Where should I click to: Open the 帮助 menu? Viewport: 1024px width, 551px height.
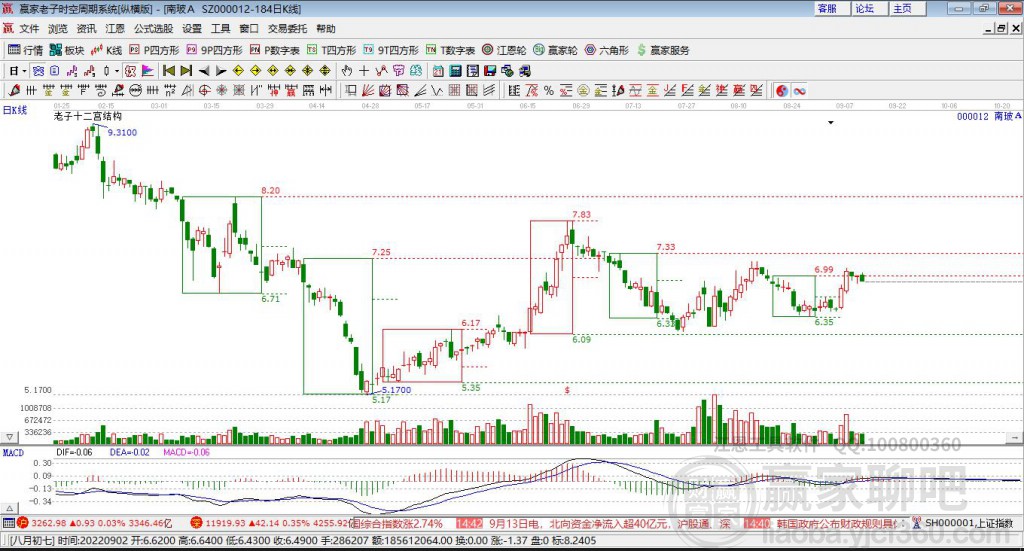[x=326, y=29]
